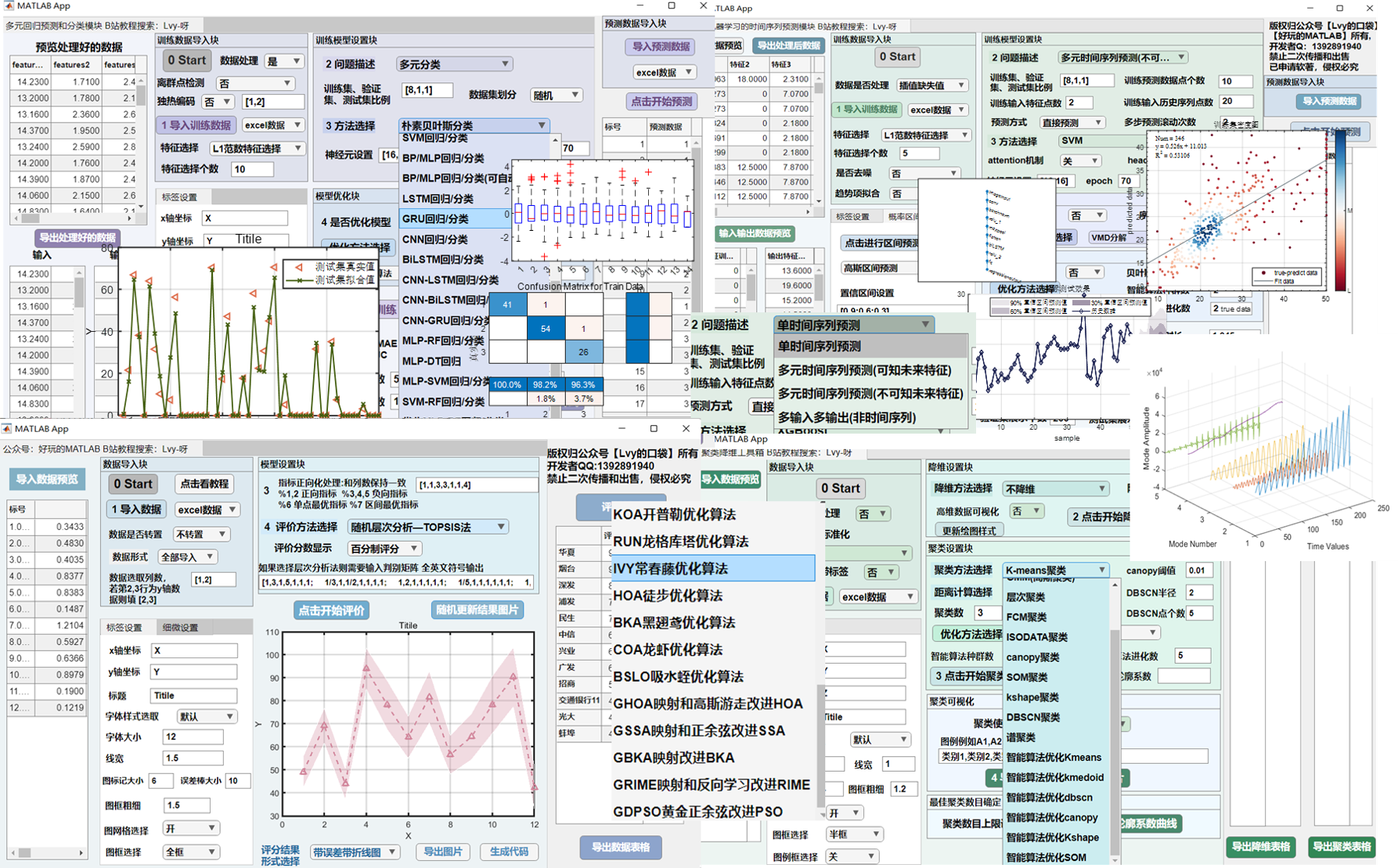This screenshot has height=868, width=1398.
Task: Expand the 独热编码 dropdown
Action: [218, 102]
